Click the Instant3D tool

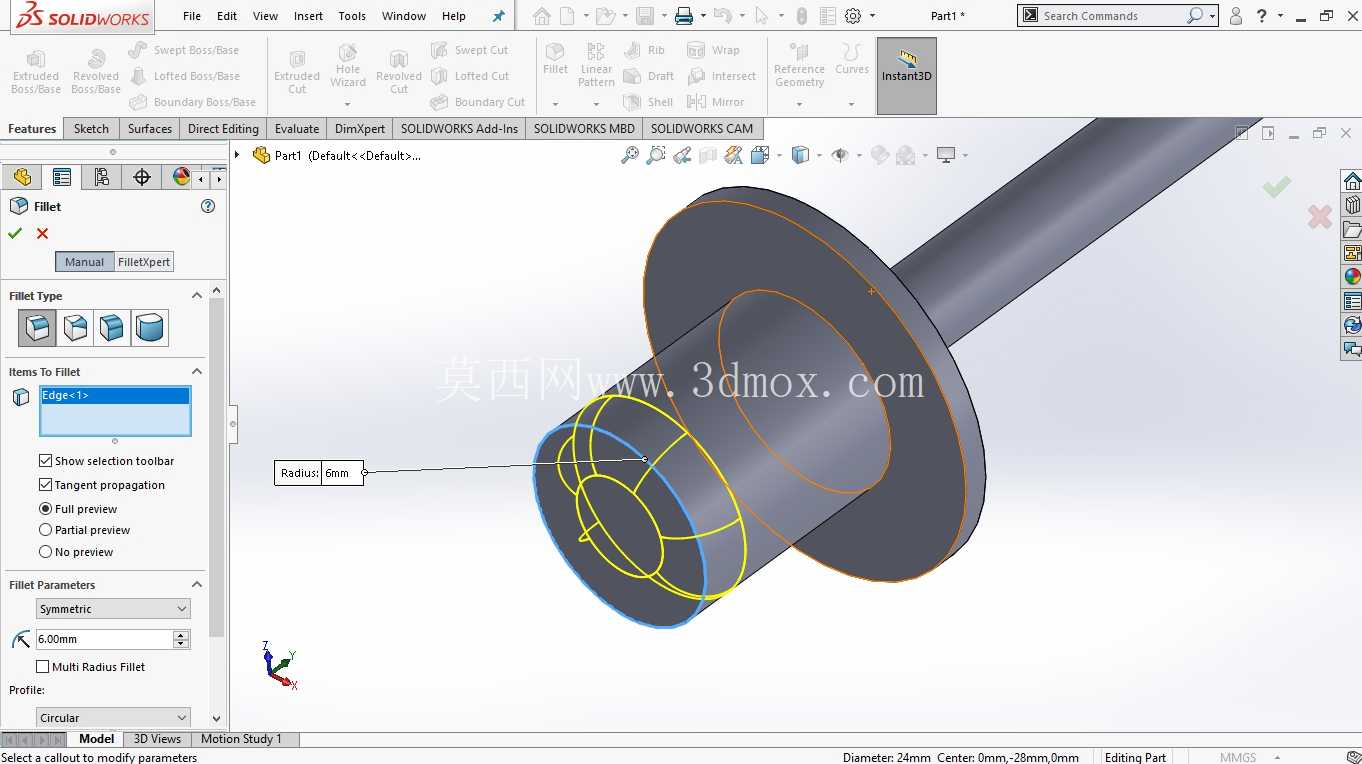(x=907, y=76)
